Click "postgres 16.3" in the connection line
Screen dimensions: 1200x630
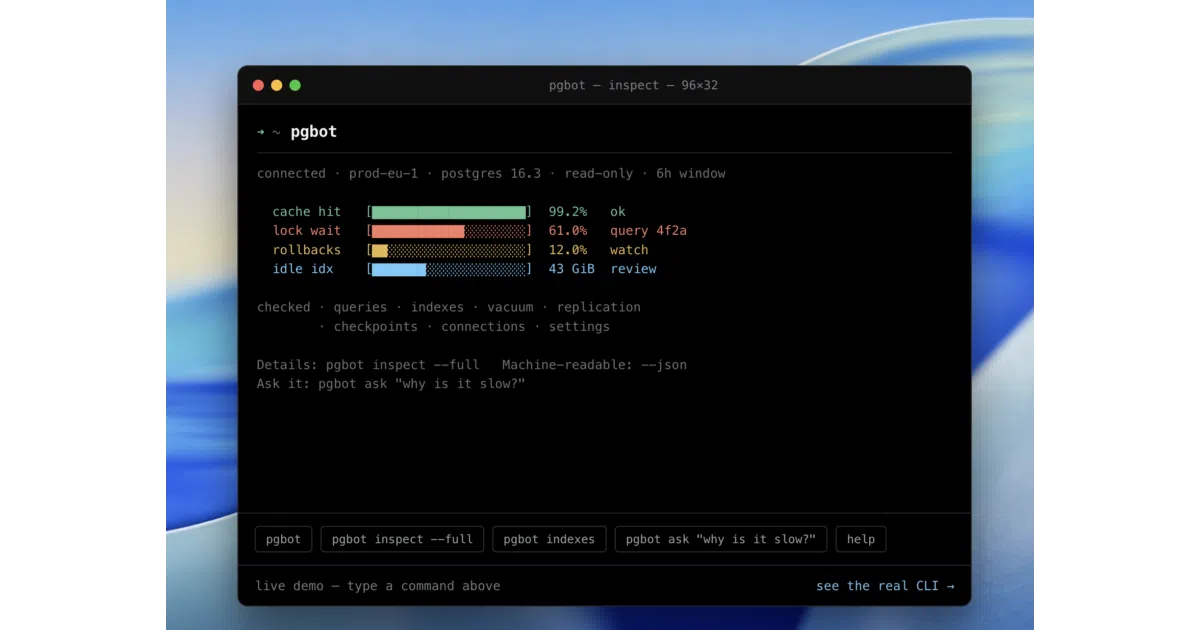(x=491, y=174)
